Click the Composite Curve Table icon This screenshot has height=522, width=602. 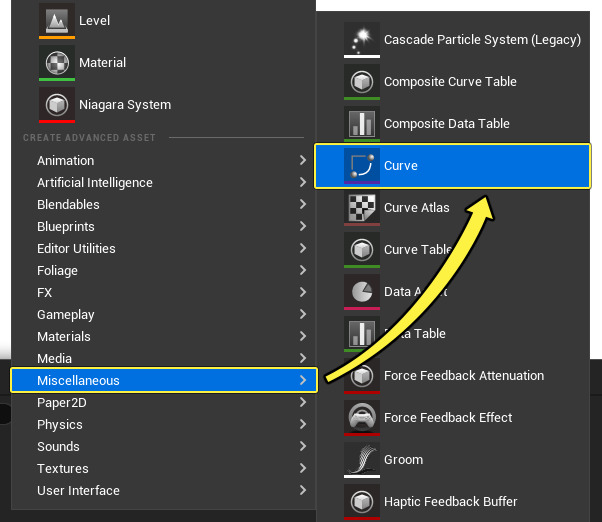click(x=362, y=82)
